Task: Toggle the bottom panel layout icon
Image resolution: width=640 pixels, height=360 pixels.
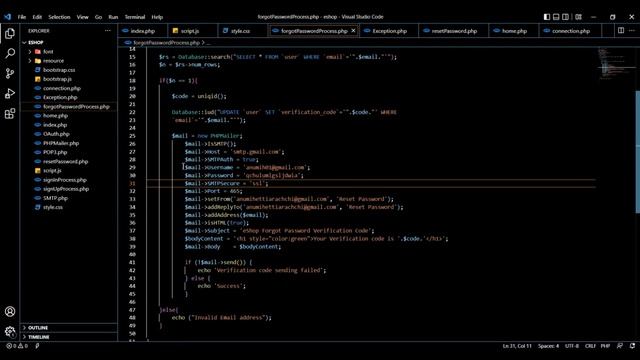Action: click(x=556, y=17)
